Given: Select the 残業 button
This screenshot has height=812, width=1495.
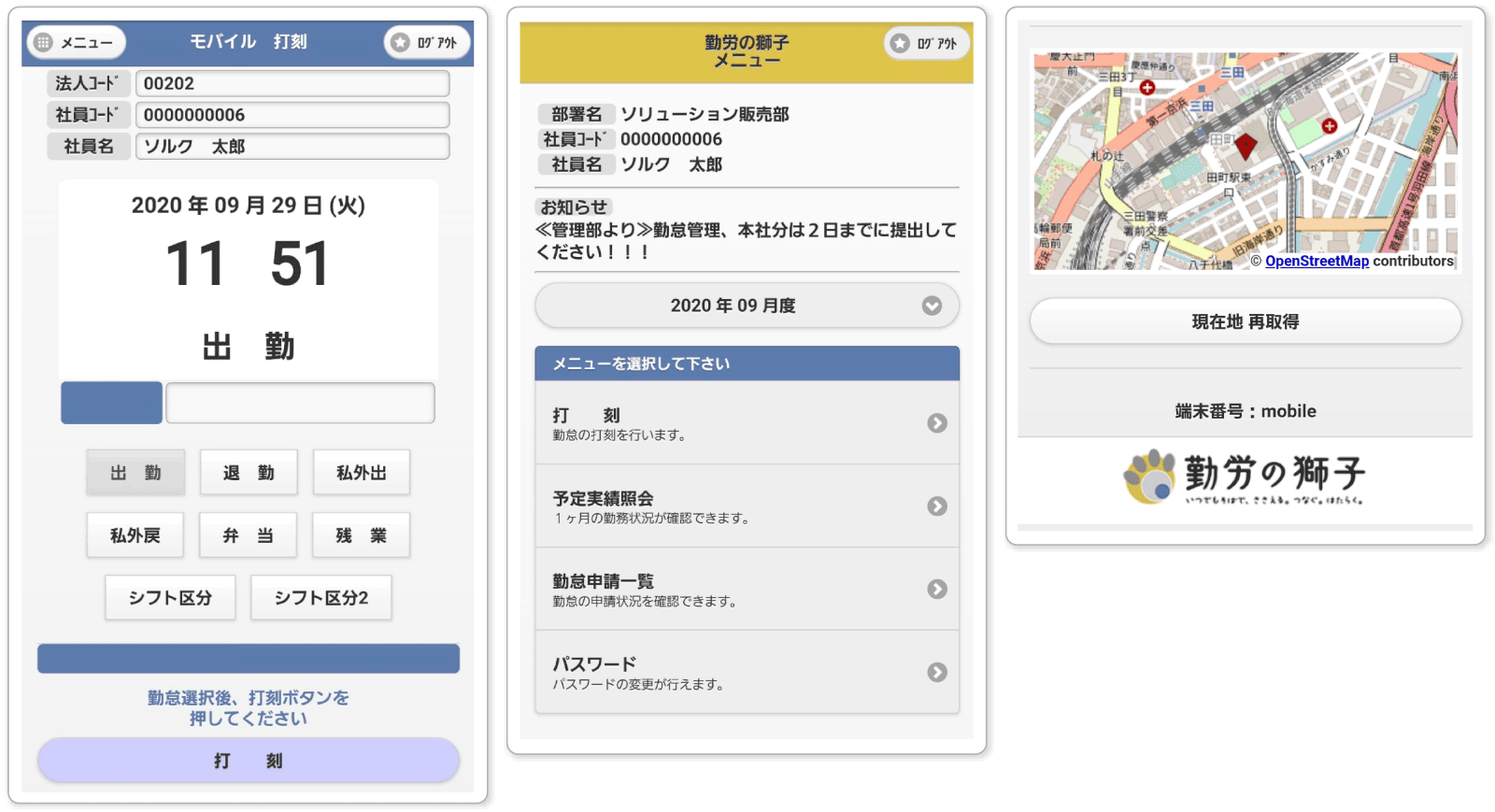Looking at the screenshot, I should pyautogui.click(x=362, y=535).
